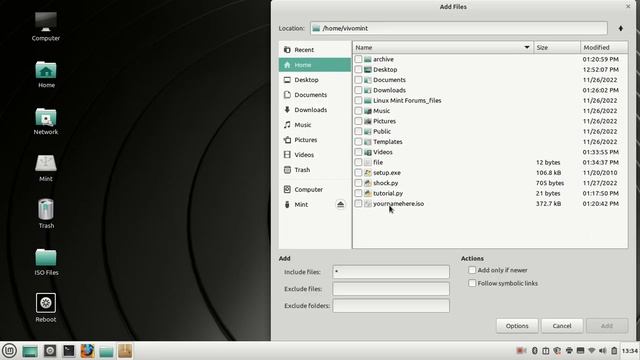Open the printer tray icon
640x360 pixels.
(569, 351)
